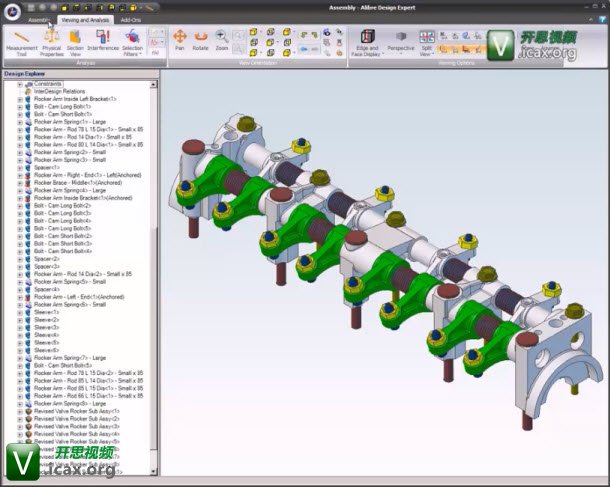Expand Bolt - Cam Long Bolt<5>

pos(20,229)
